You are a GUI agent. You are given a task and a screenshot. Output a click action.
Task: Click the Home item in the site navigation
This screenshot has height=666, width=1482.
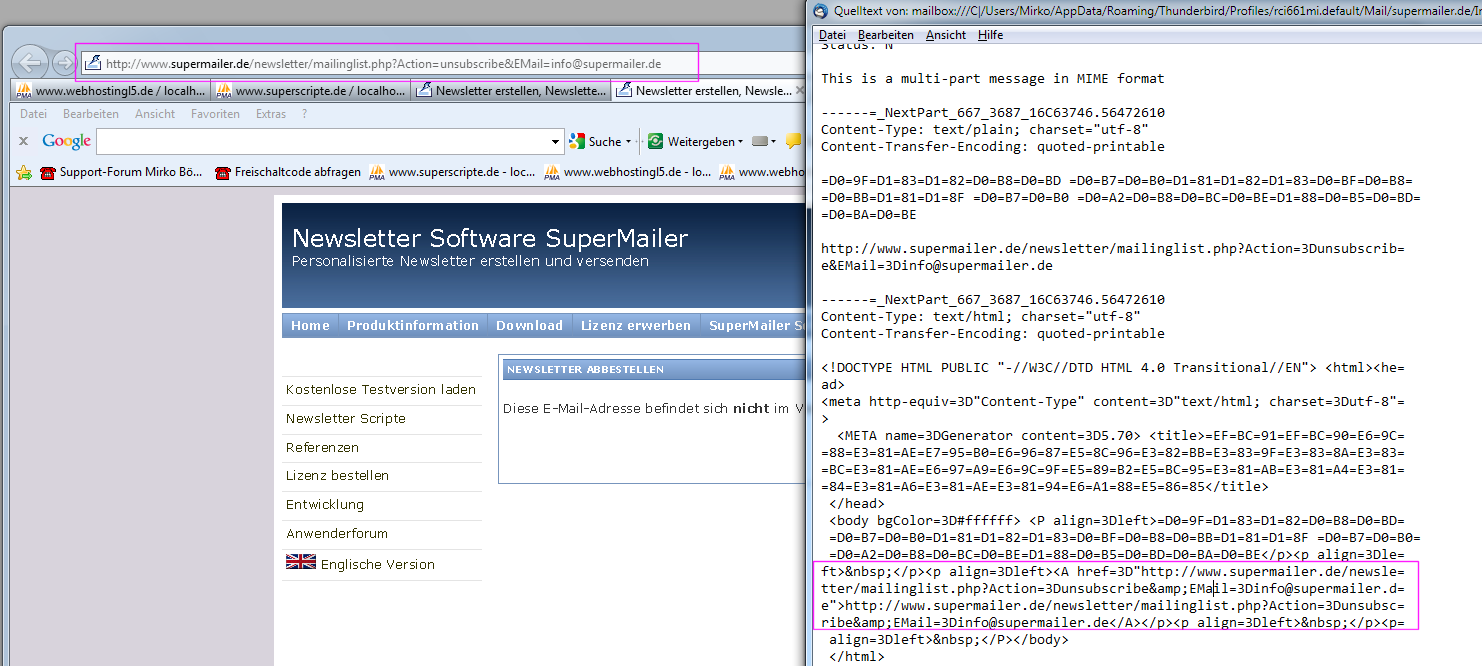click(310, 325)
